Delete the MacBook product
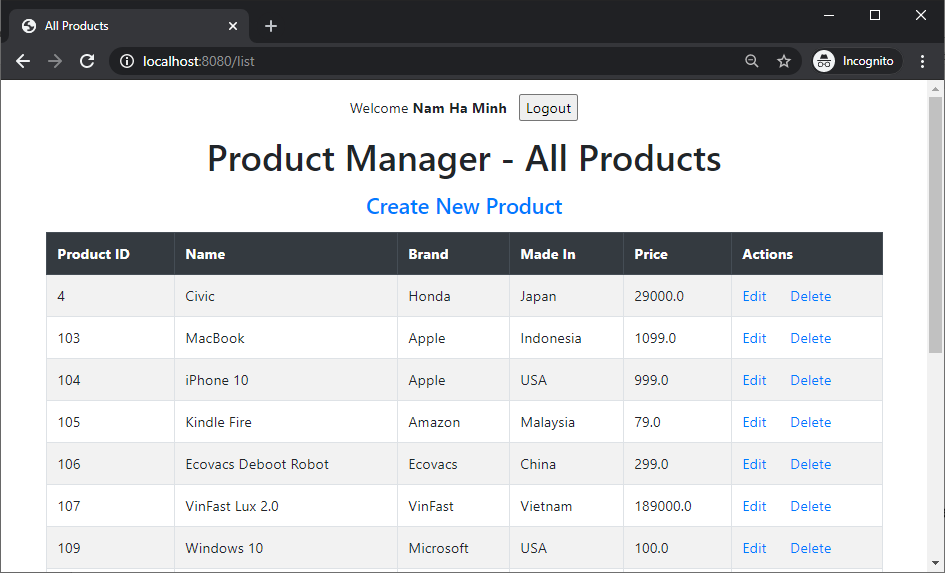The image size is (945, 573). 811,338
